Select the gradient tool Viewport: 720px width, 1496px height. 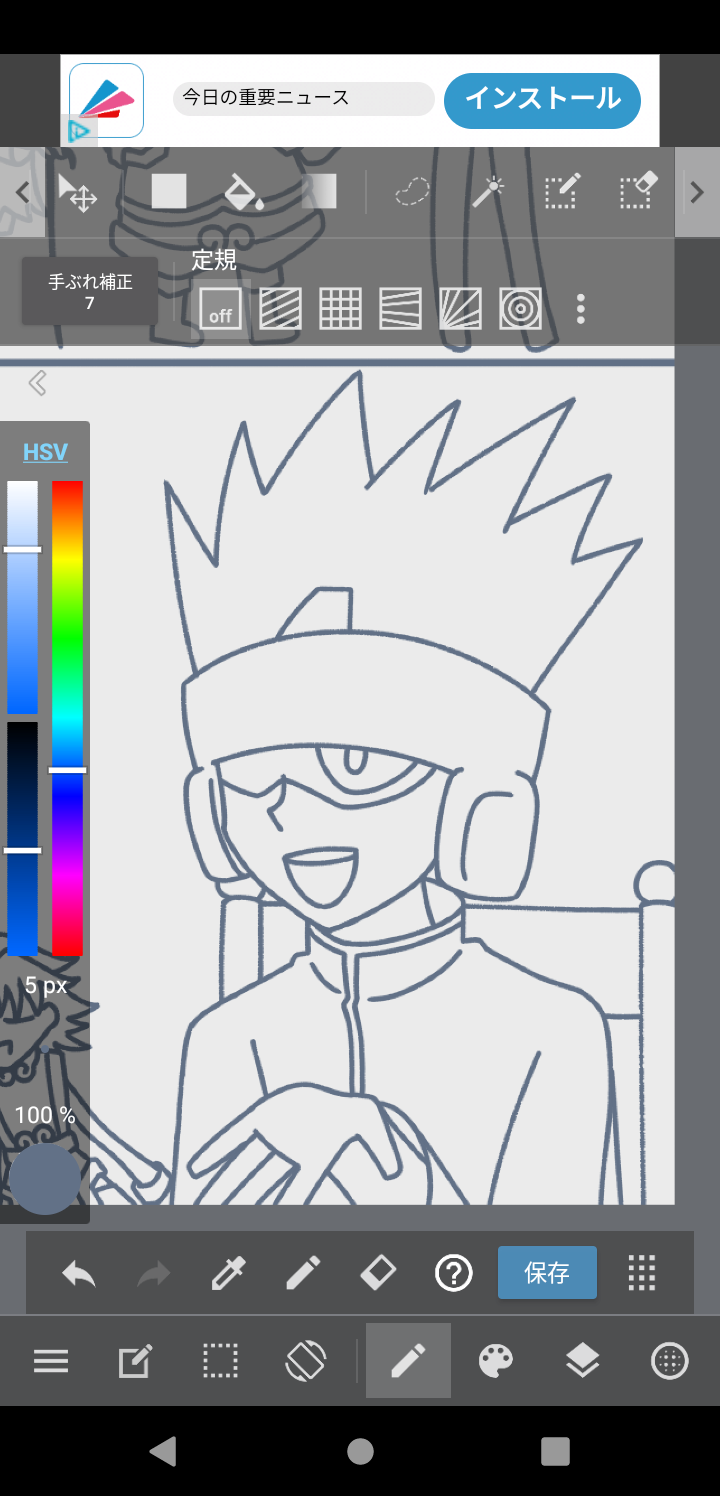tap(319, 191)
